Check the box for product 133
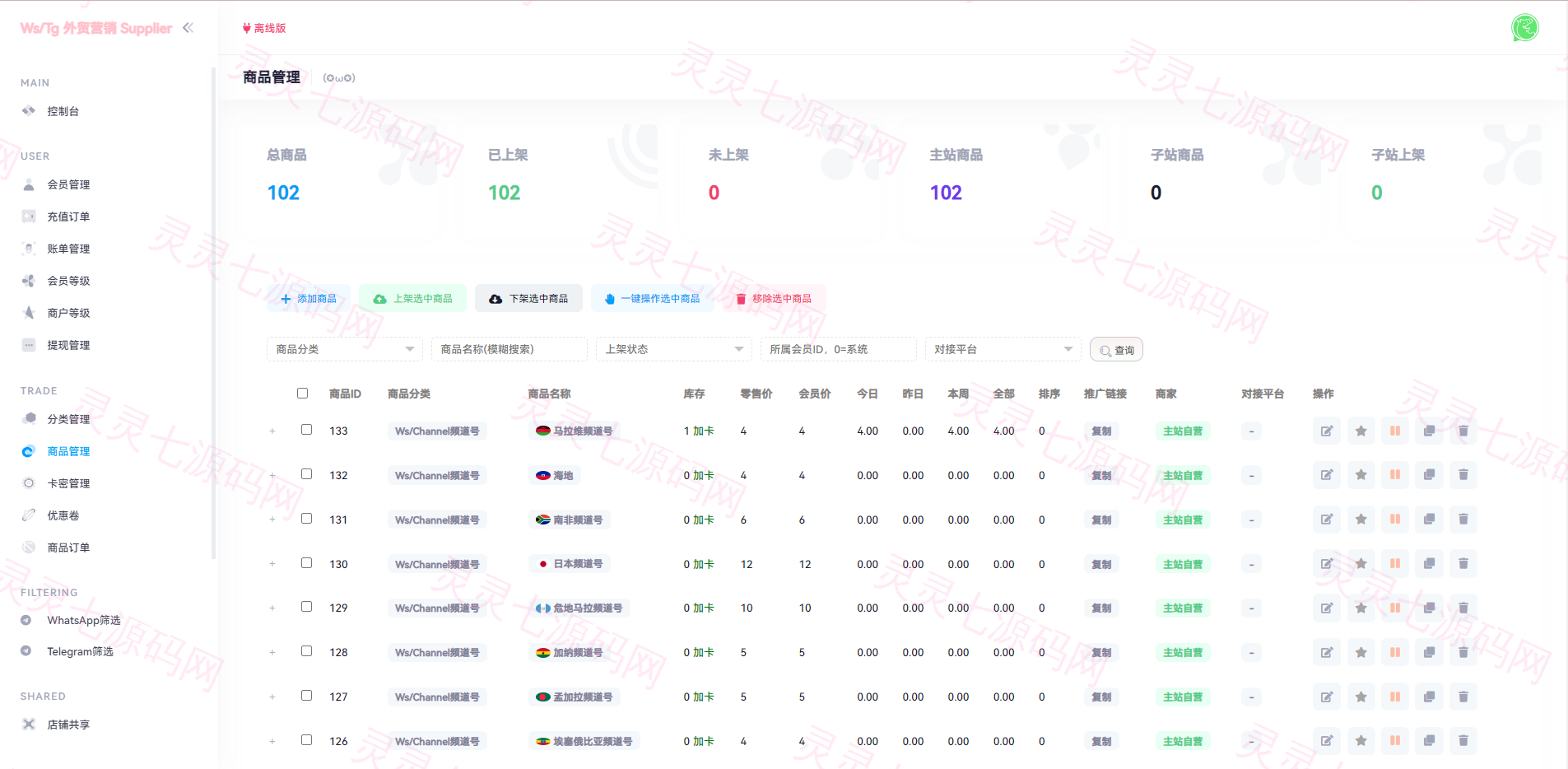Screen dimensions: 1568x769 [x=307, y=430]
